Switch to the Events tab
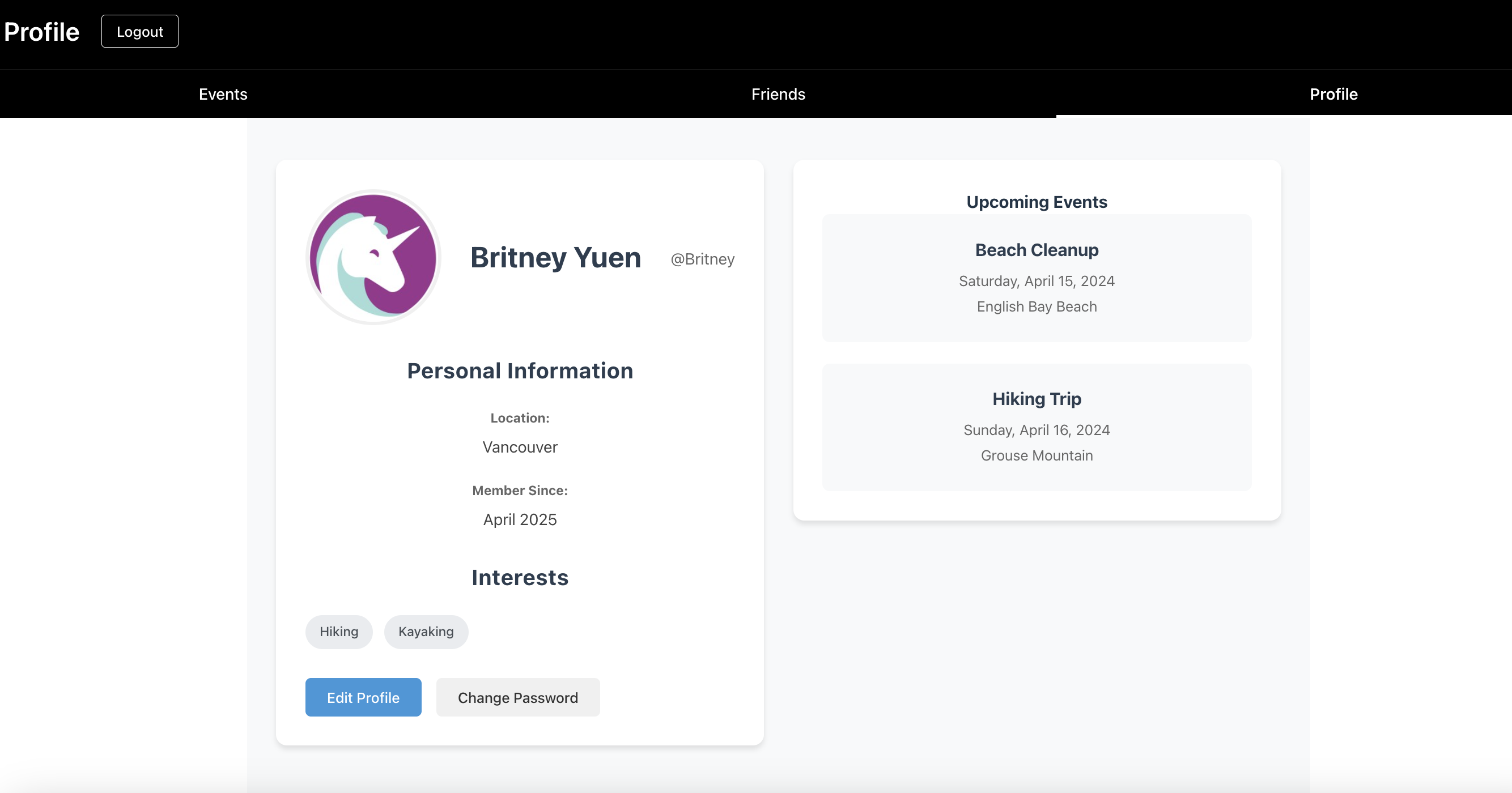Viewport: 1512px width, 793px height. pos(223,94)
